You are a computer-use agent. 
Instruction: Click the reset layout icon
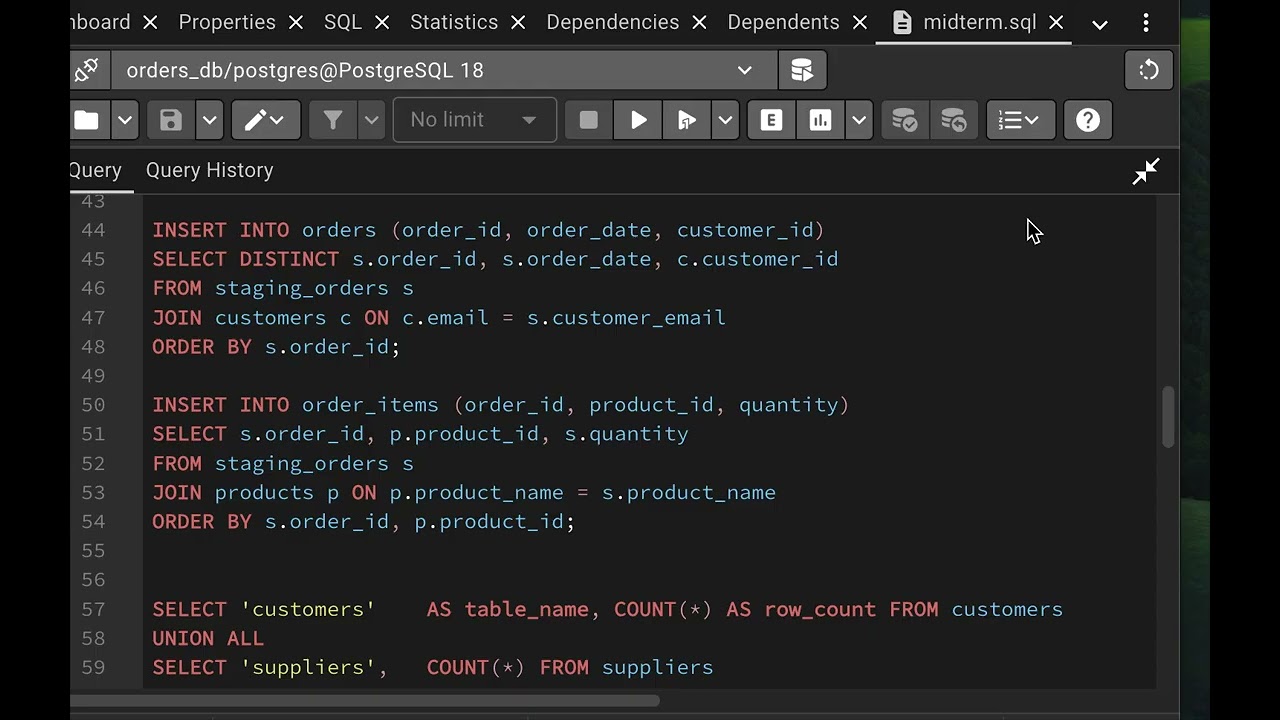click(x=1149, y=70)
